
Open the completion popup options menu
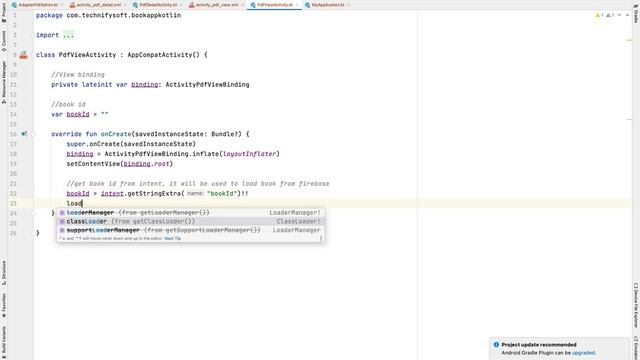pyautogui.click(x=321, y=238)
